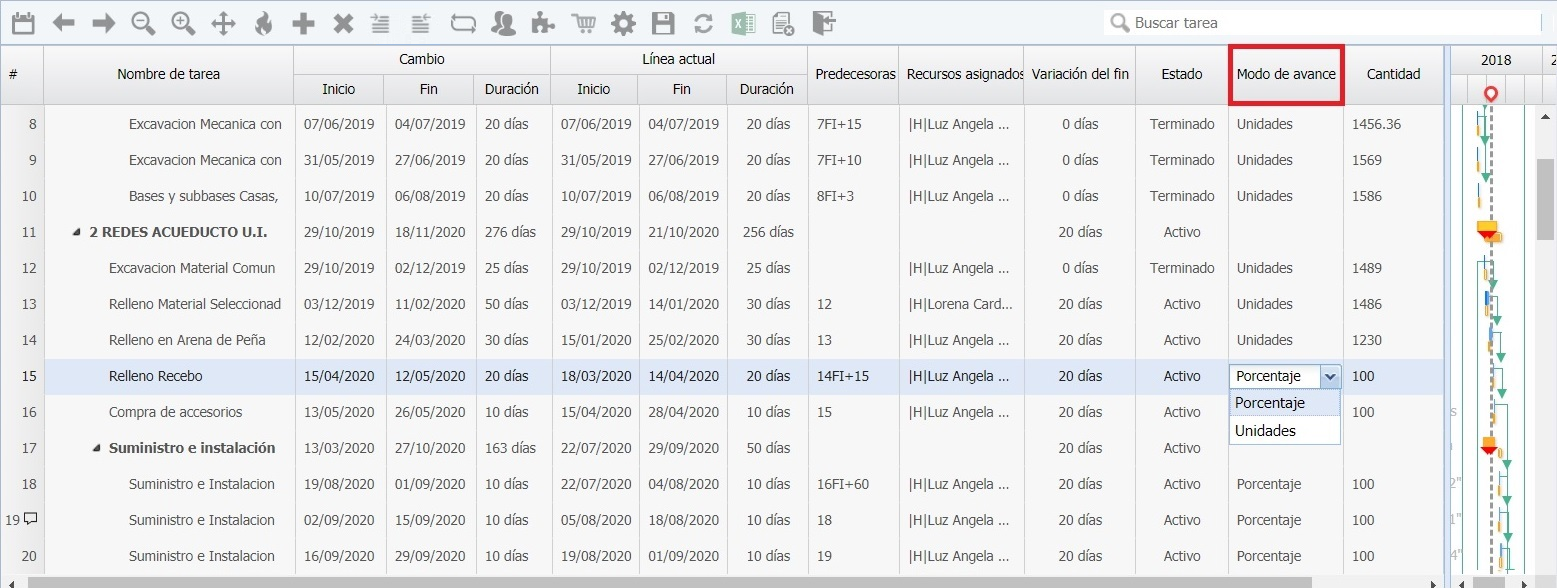Screen dimensions: 1557x588
Task: Click the search magnifier icon
Action: [x=1119, y=22]
